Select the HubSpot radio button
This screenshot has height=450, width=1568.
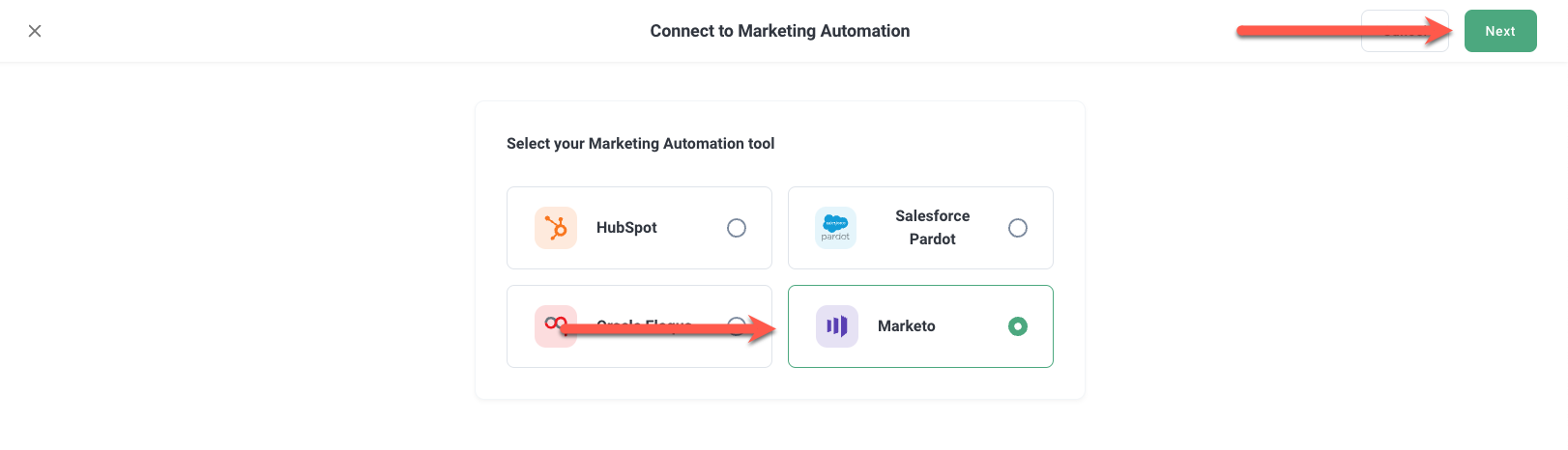(x=737, y=228)
